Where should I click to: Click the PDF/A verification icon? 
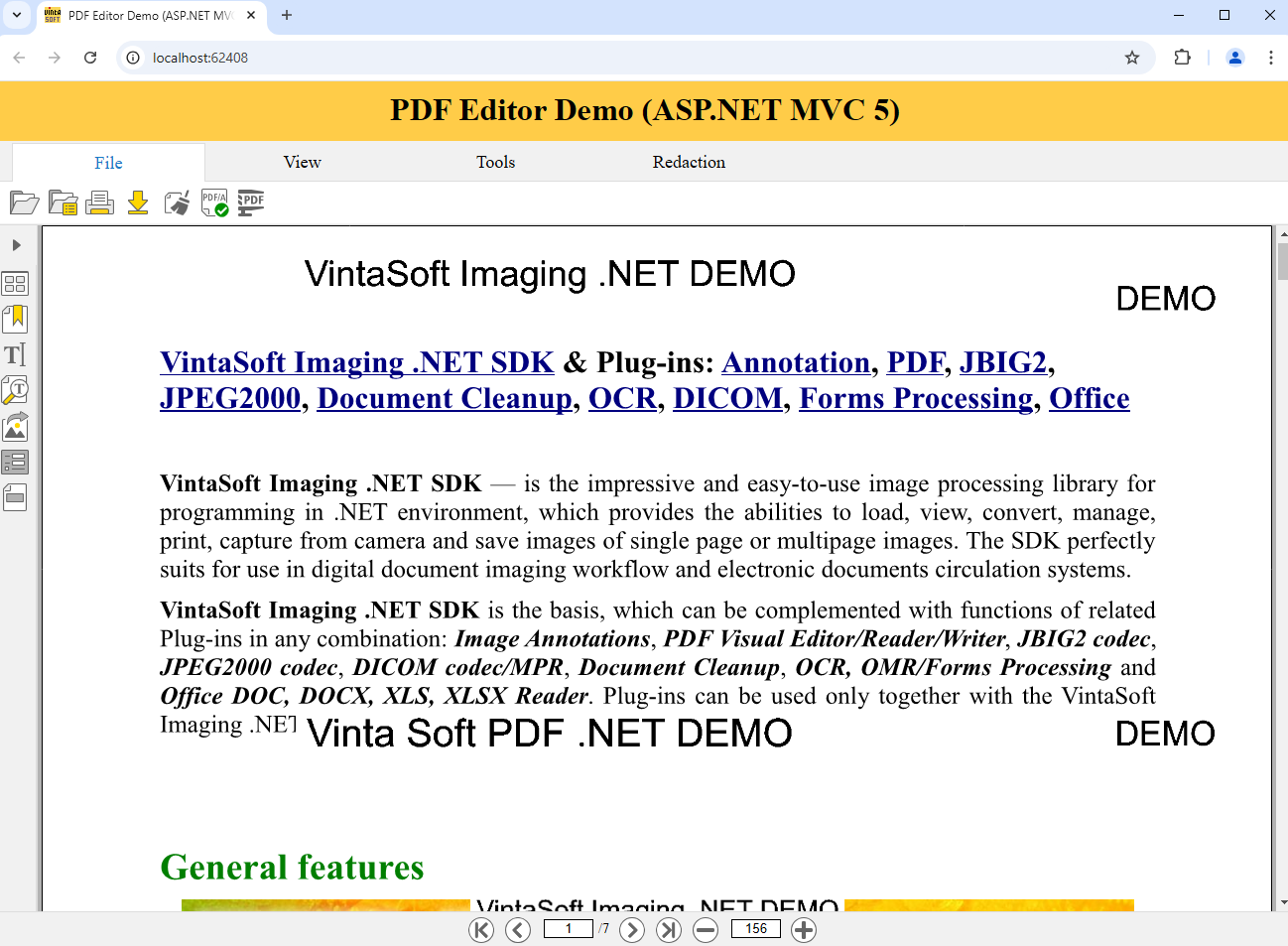click(x=214, y=203)
